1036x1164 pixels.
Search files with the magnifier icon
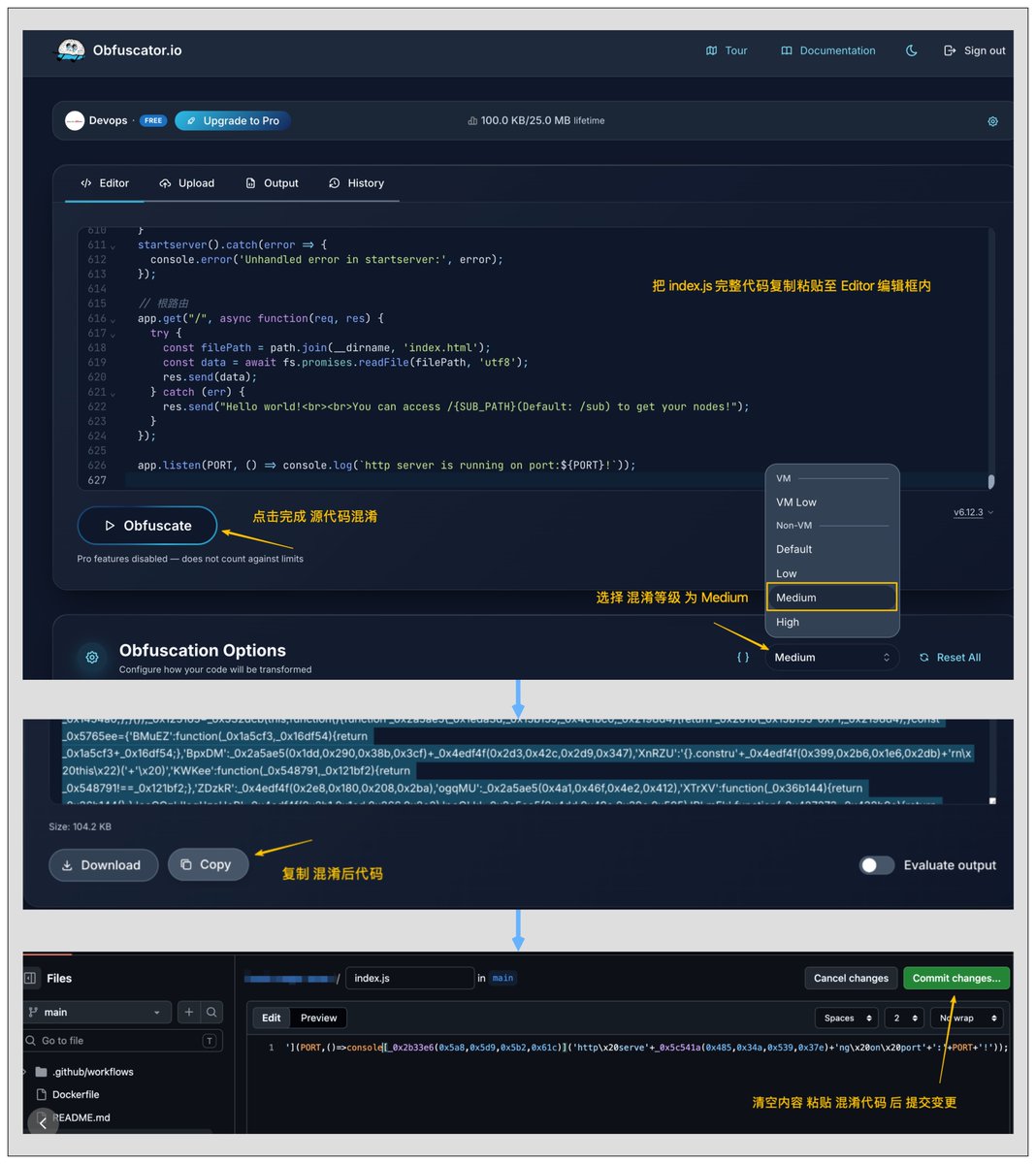(x=211, y=1012)
